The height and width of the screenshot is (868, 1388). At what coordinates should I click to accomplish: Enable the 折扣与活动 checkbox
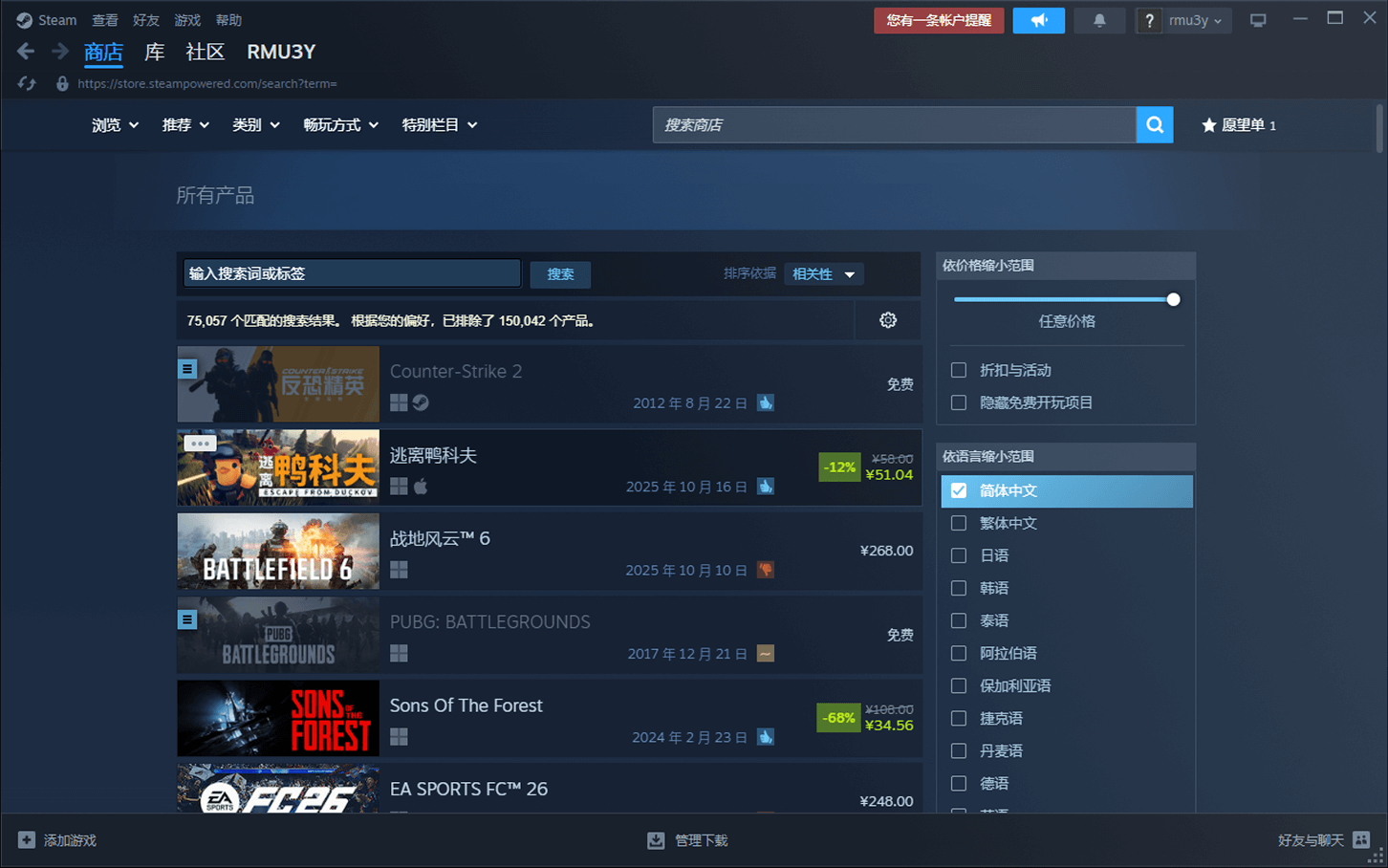[x=959, y=370]
